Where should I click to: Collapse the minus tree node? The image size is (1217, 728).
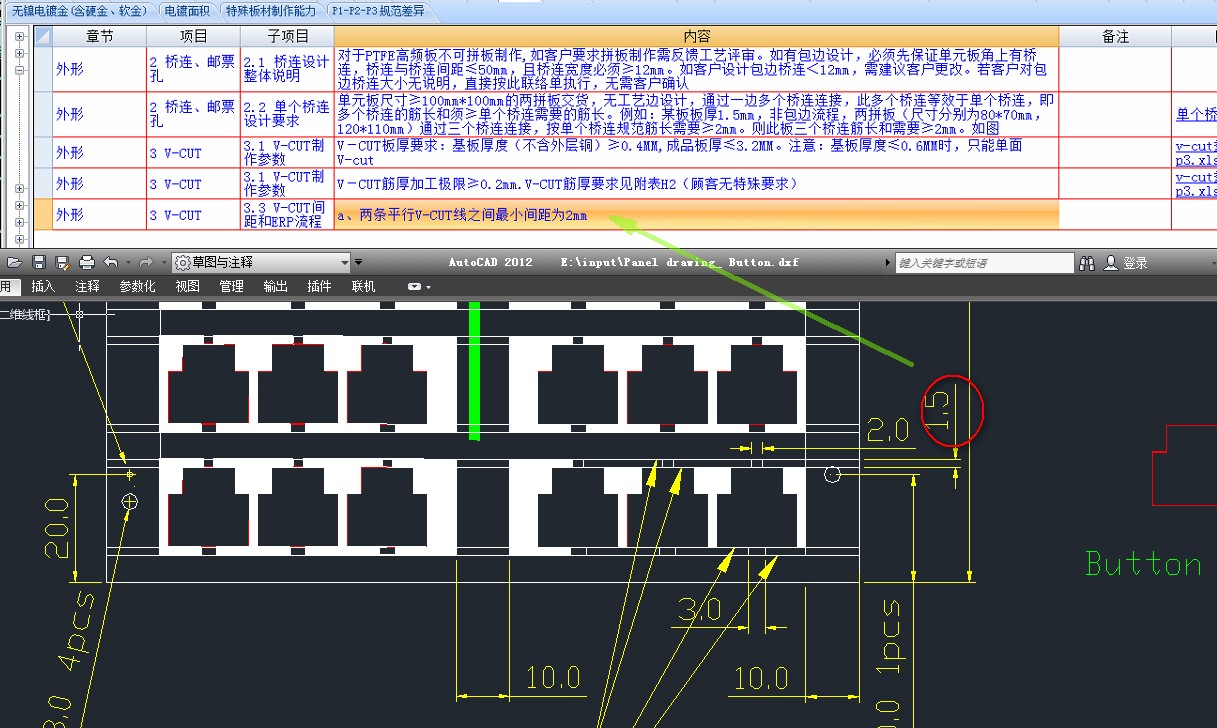pyautogui.click(x=19, y=70)
